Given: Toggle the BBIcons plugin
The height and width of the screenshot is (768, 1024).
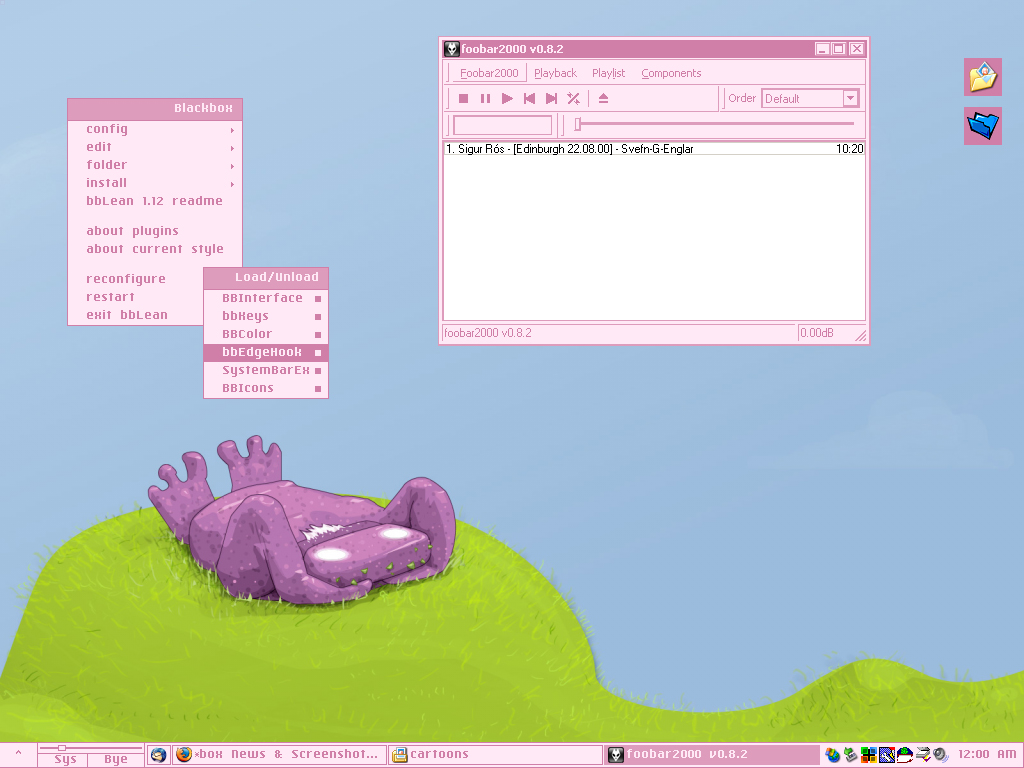Looking at the screenshot, I should (266, 388).
